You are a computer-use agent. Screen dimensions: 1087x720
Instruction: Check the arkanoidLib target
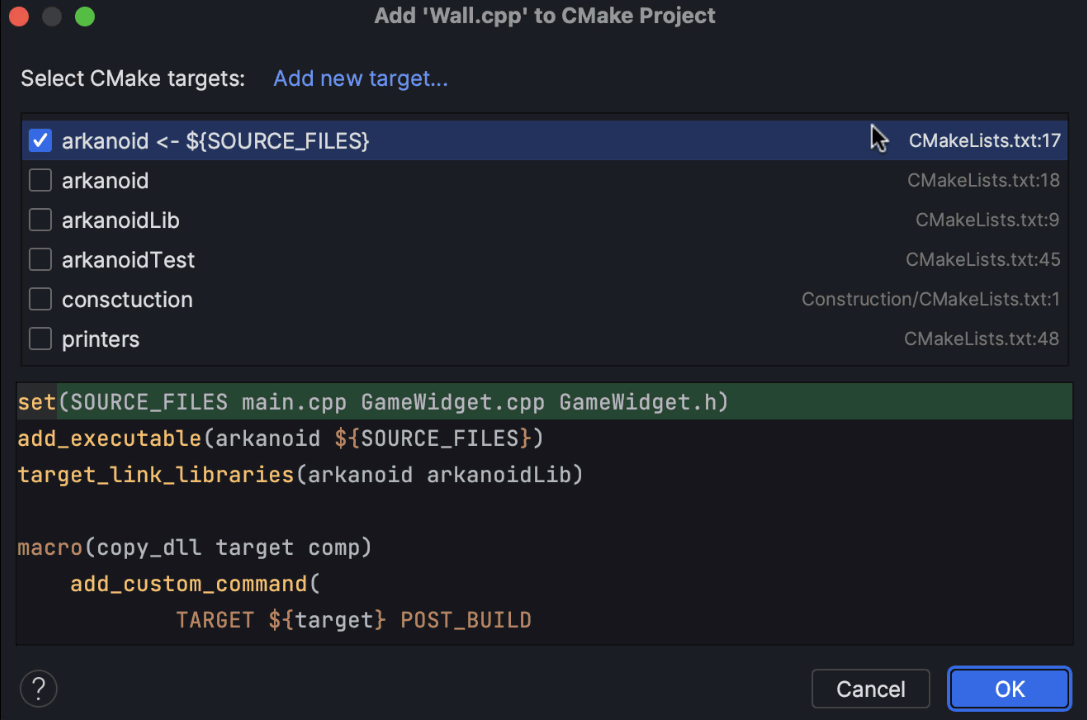tap(39, 220)
